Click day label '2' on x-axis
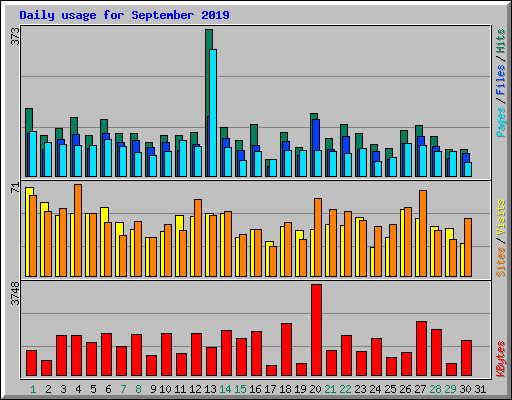 [x=48, y=389]
